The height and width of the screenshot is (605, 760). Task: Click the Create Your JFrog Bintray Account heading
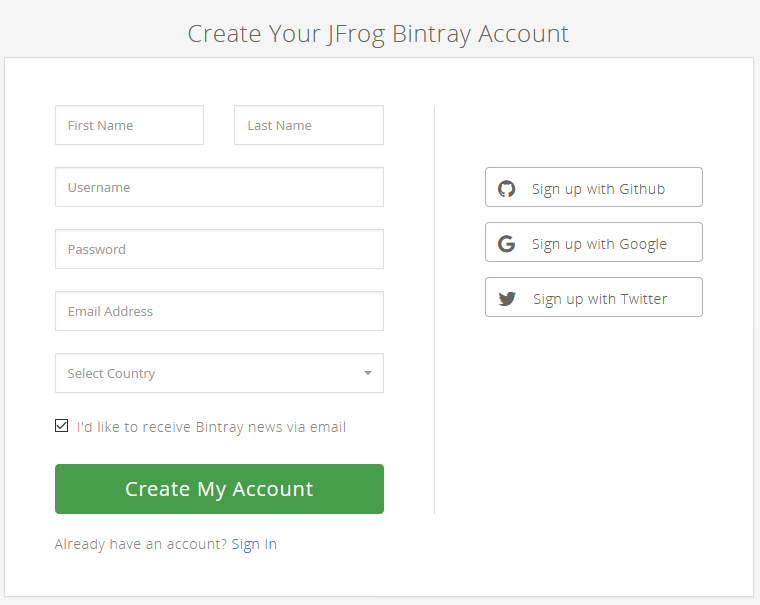378,33
